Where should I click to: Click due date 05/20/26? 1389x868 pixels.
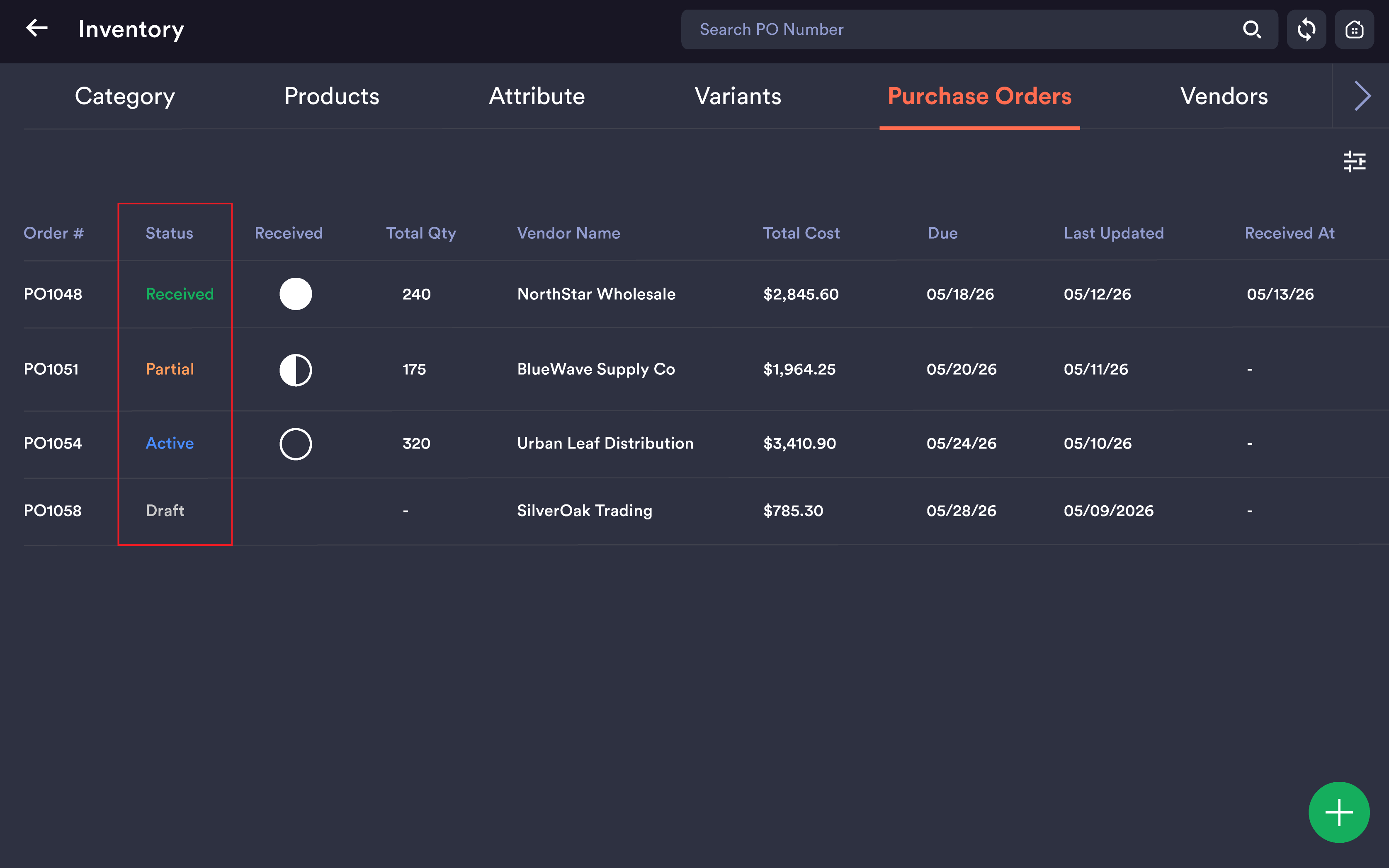[961, 369]
